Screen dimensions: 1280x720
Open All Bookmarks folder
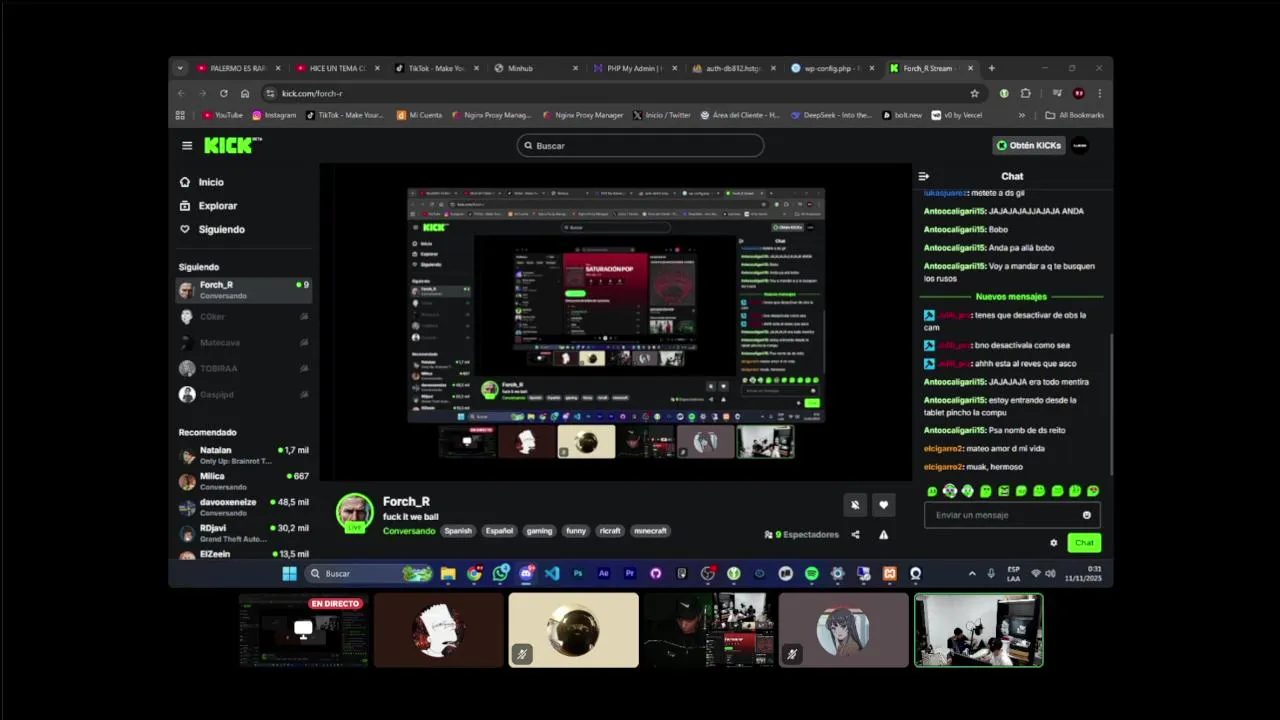click(1075, 115)
